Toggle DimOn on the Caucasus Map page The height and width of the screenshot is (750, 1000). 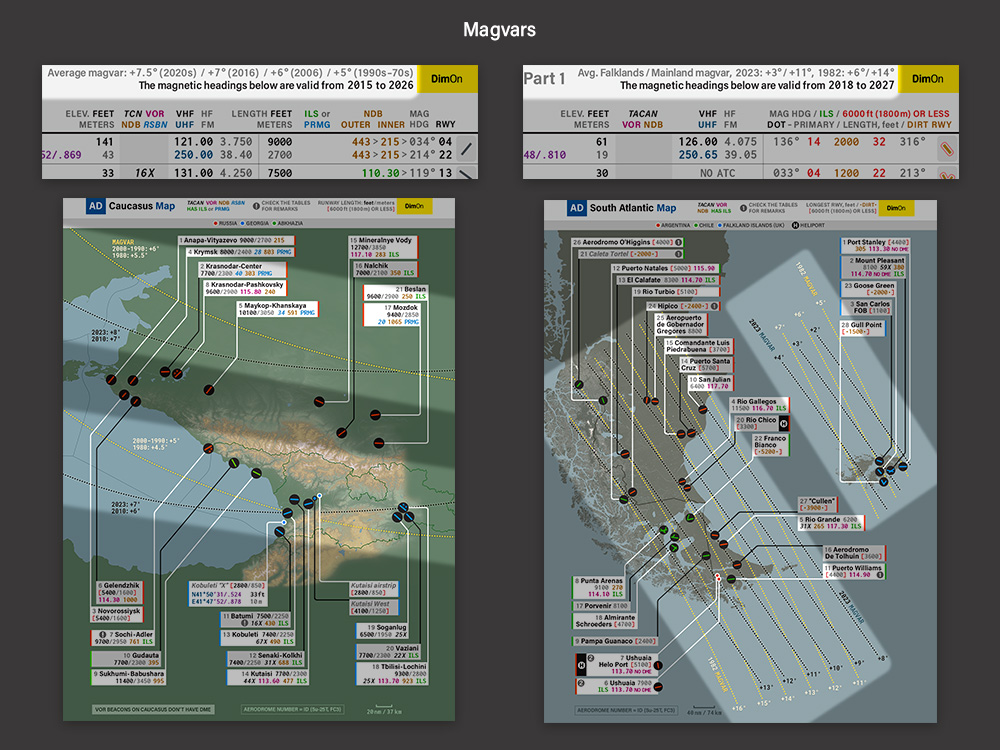414,206
